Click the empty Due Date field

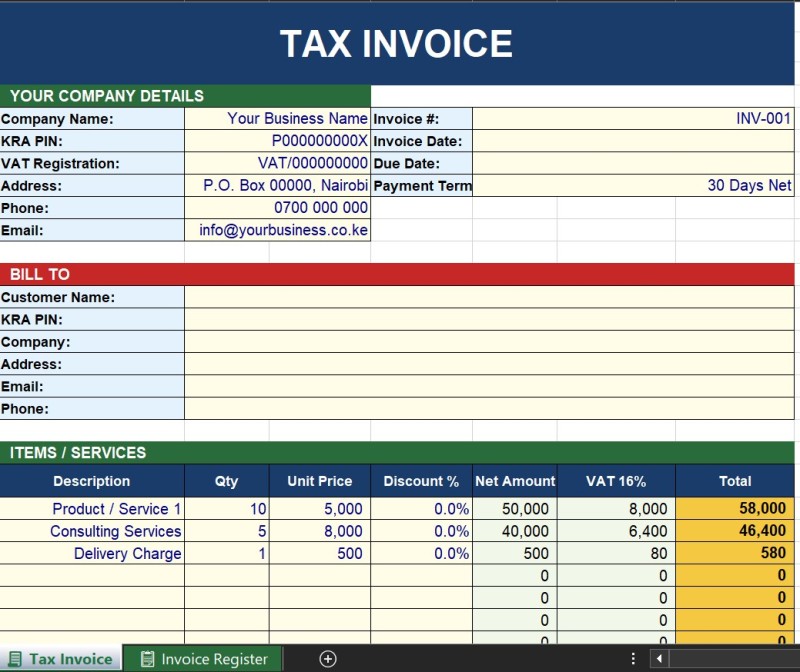[x=633, y=163]
